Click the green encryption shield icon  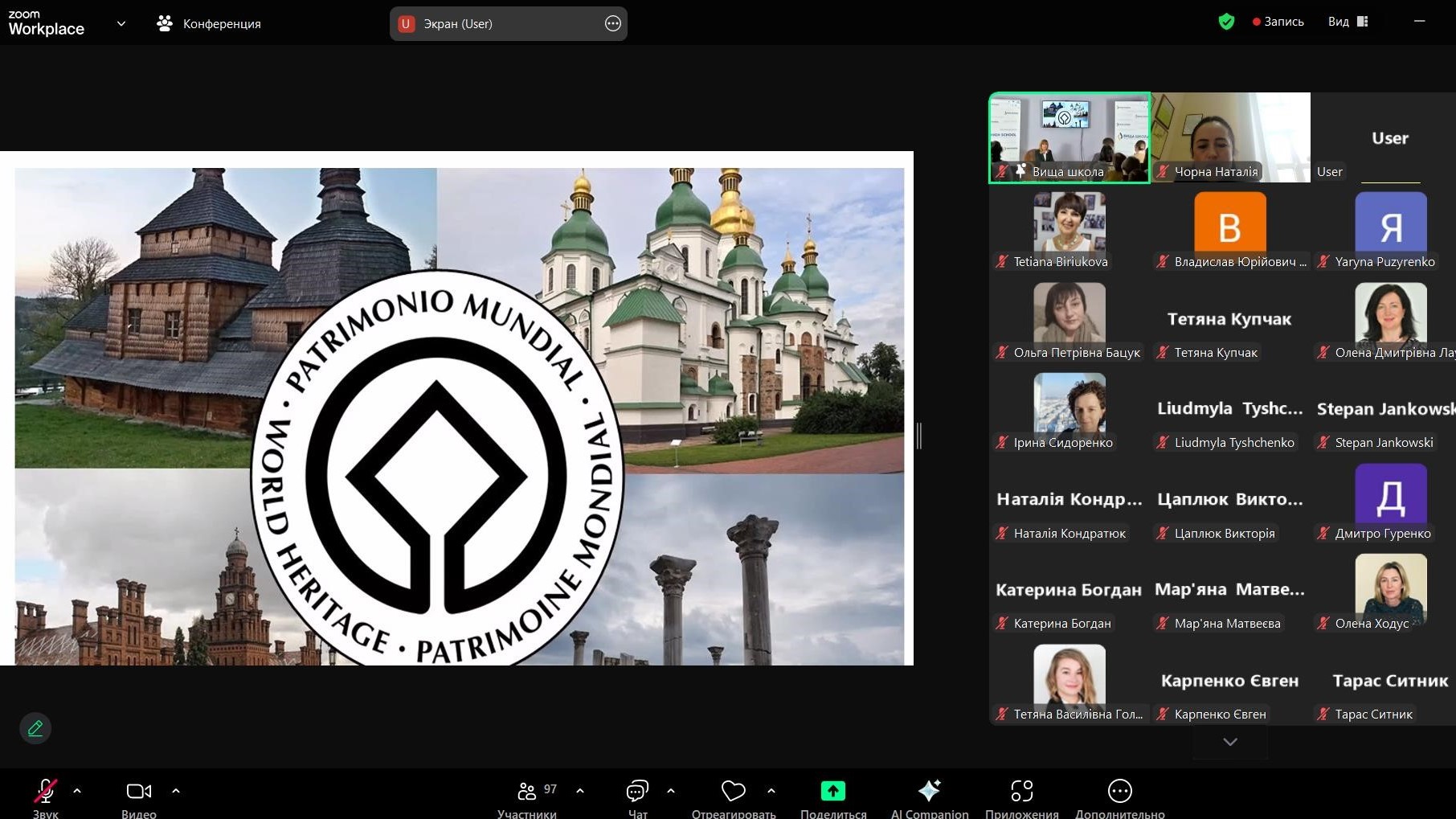point(1226,22)
